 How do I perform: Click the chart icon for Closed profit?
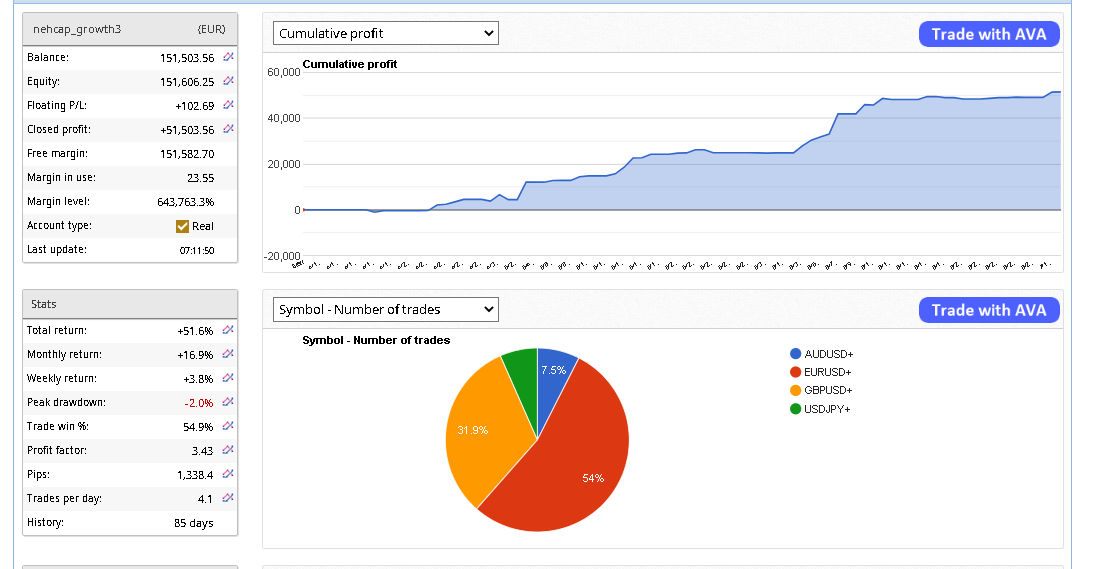pyautogui.click(x=228, y=129)
